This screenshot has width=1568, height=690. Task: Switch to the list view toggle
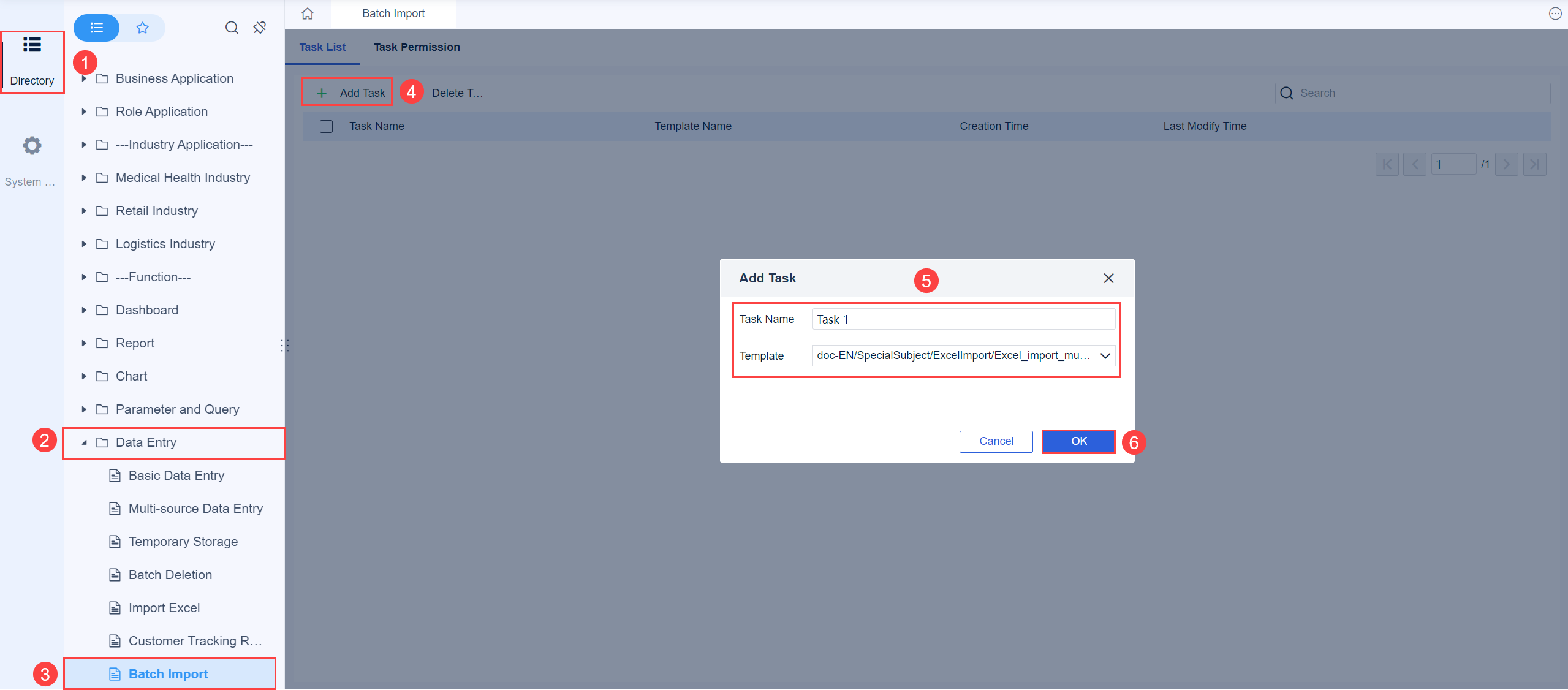[96, 28]
